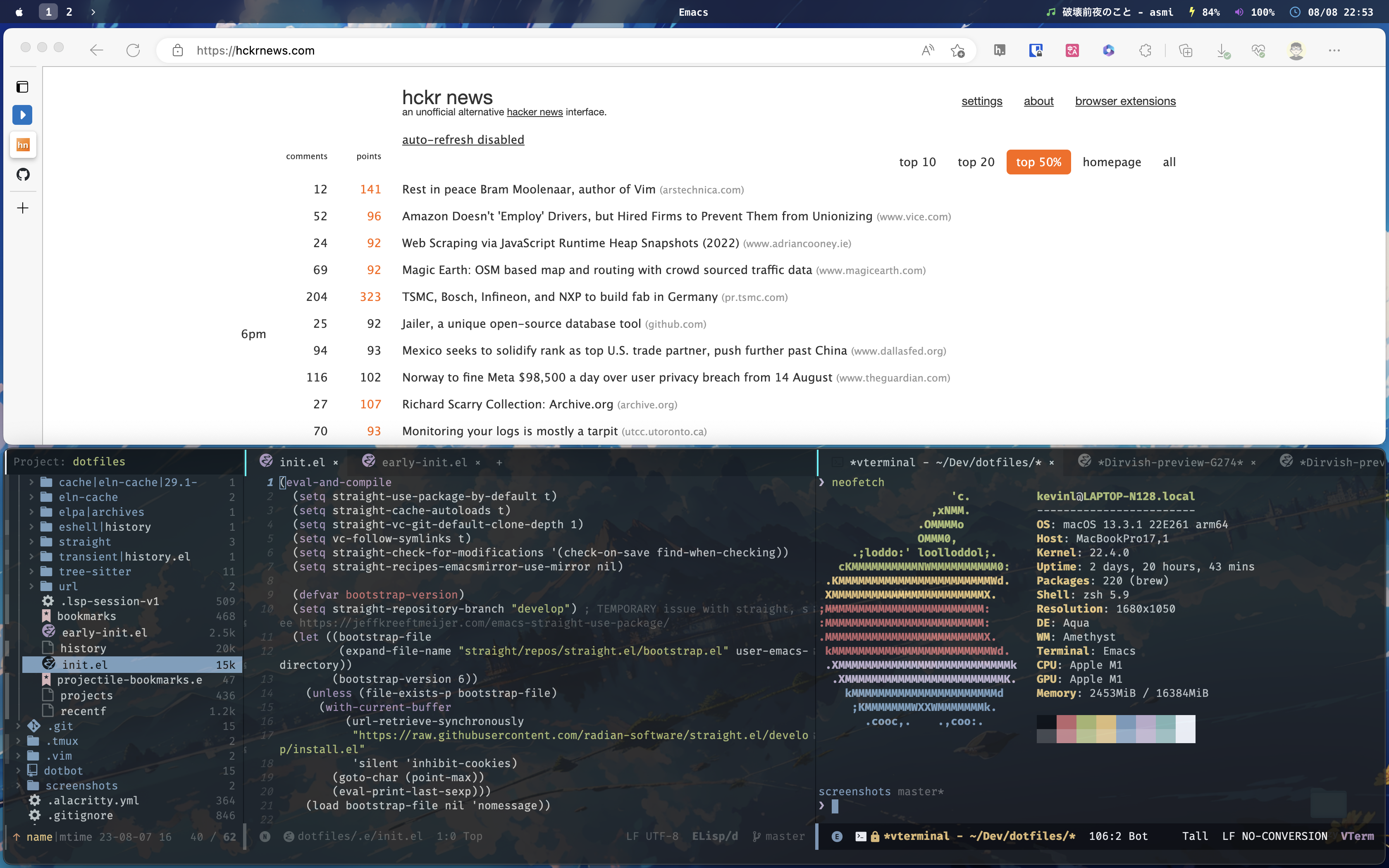Image resolution: width=1389 pixels, height=868 pixels.
Task: Click the browser refresh icon
Action: [133, 50]
